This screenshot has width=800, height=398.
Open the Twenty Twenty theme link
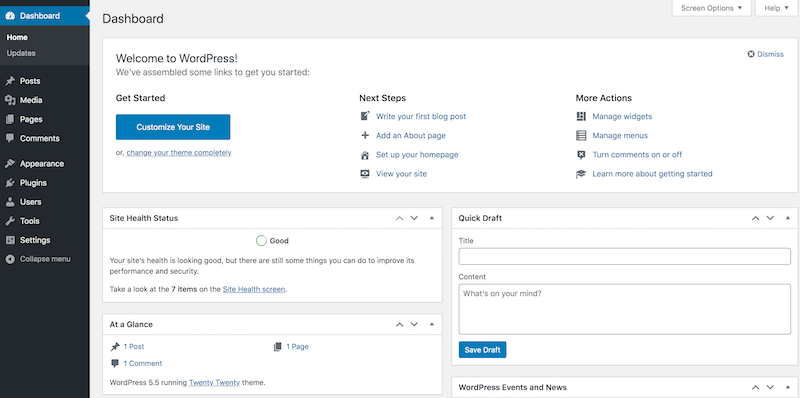point(214,382)
